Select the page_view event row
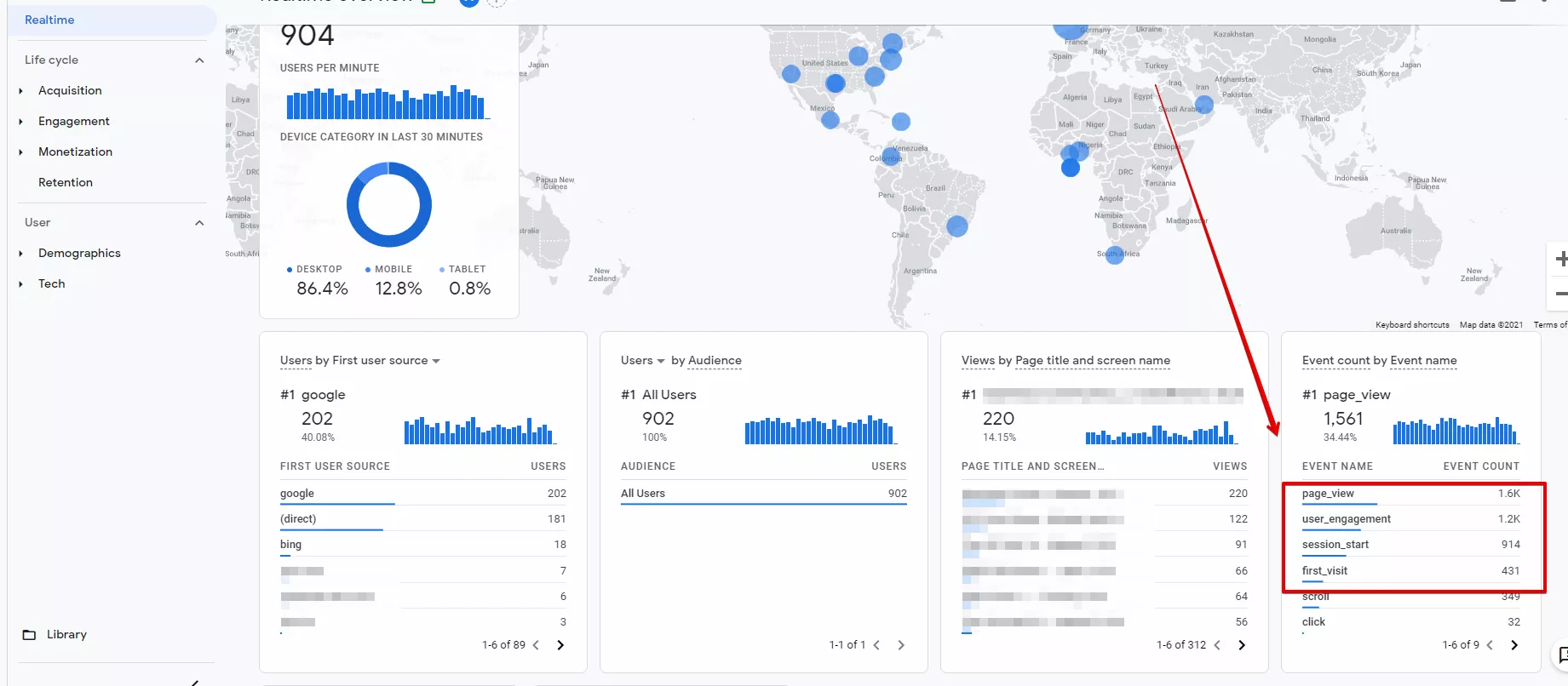The height and width of the screenshot is (686, 1568). pyautogui.click(x=1411, y=494)
